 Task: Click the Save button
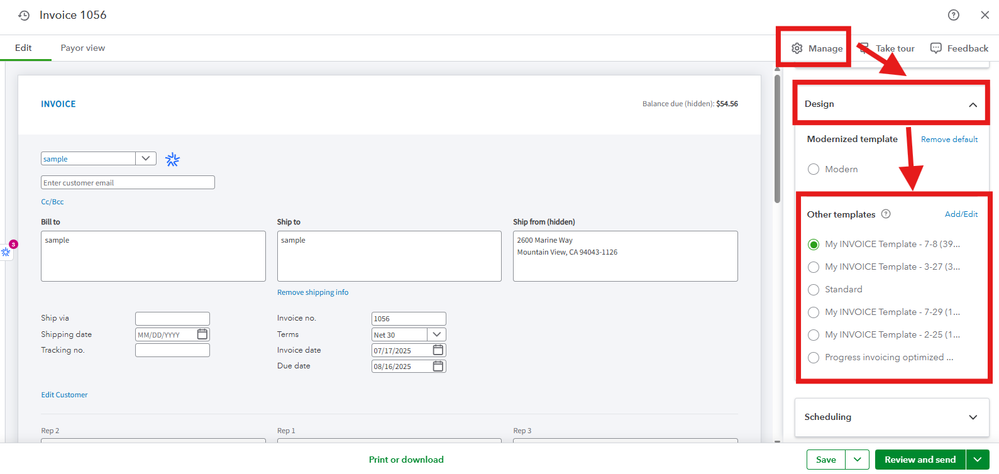(826, 459)
